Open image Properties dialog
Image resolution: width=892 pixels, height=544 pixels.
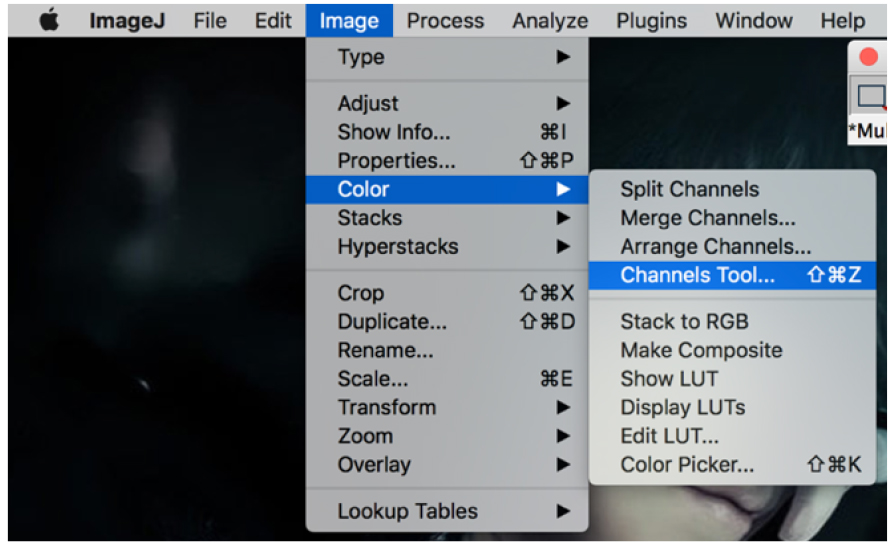click(447, 160)
